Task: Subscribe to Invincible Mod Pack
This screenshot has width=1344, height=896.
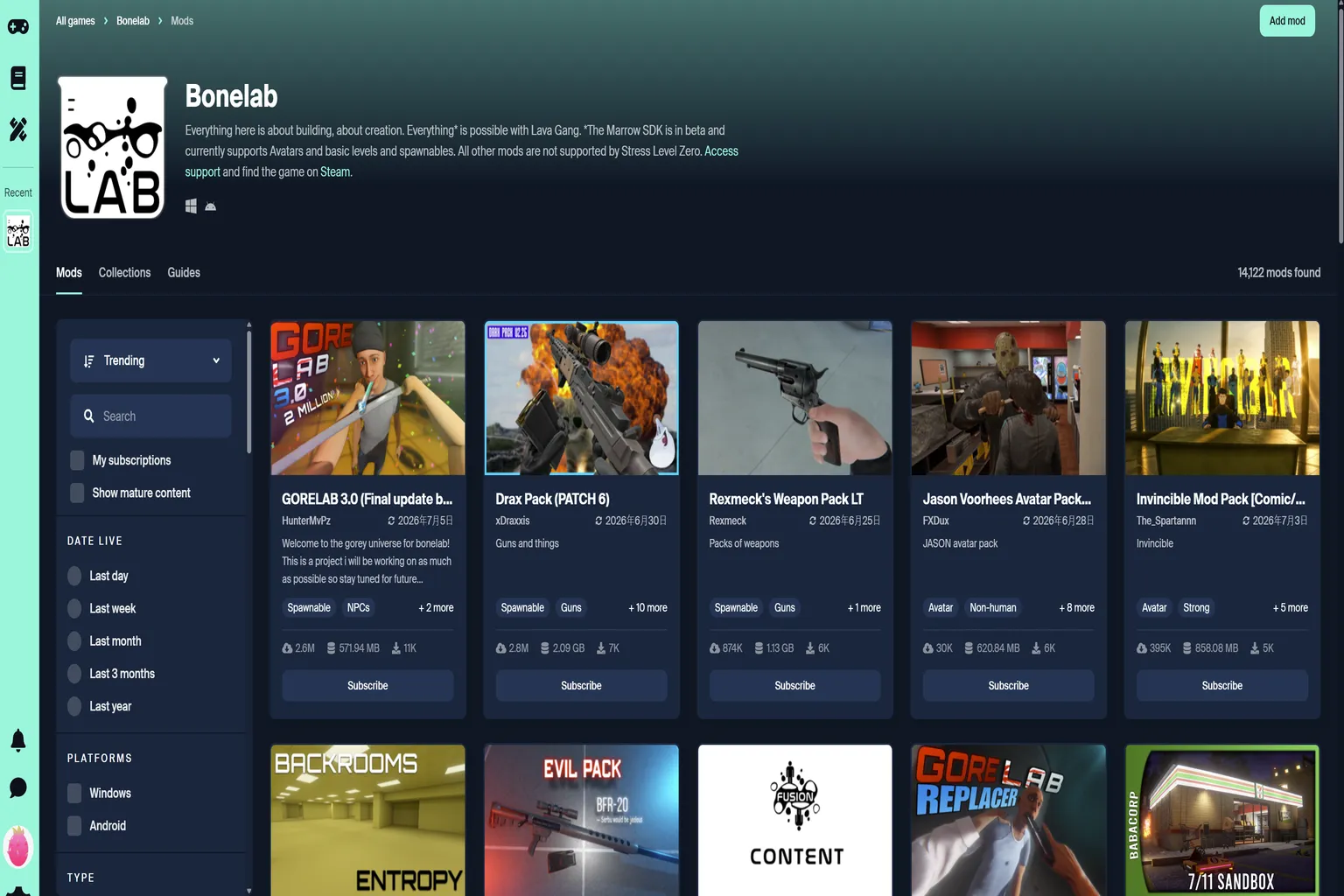Action: [1222, 686]
